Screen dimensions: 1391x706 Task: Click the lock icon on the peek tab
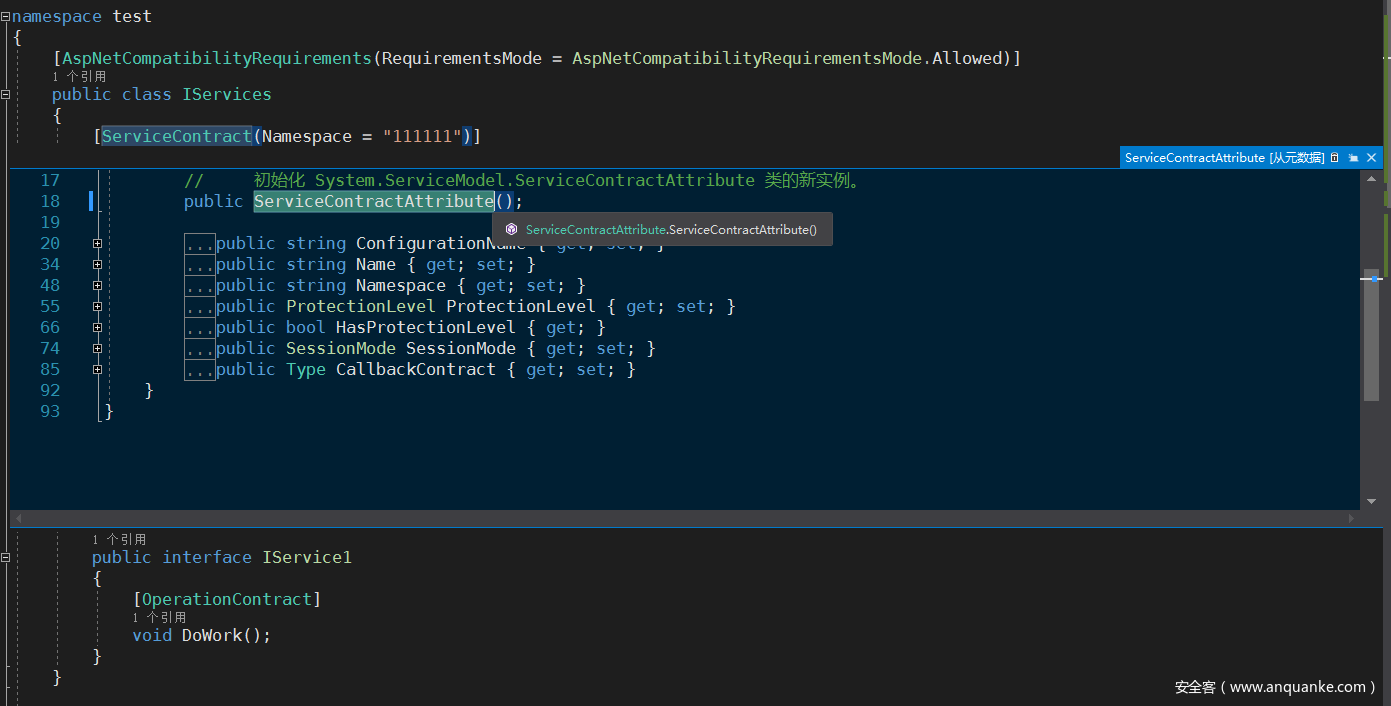pos(1334,158)
